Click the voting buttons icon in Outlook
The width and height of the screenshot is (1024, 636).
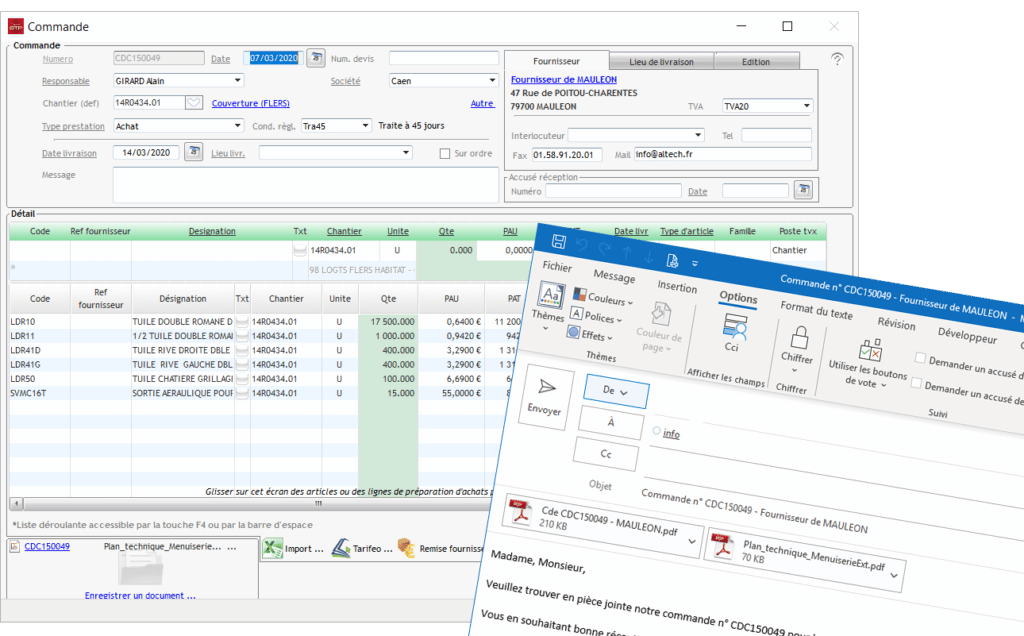click(871, 351)
